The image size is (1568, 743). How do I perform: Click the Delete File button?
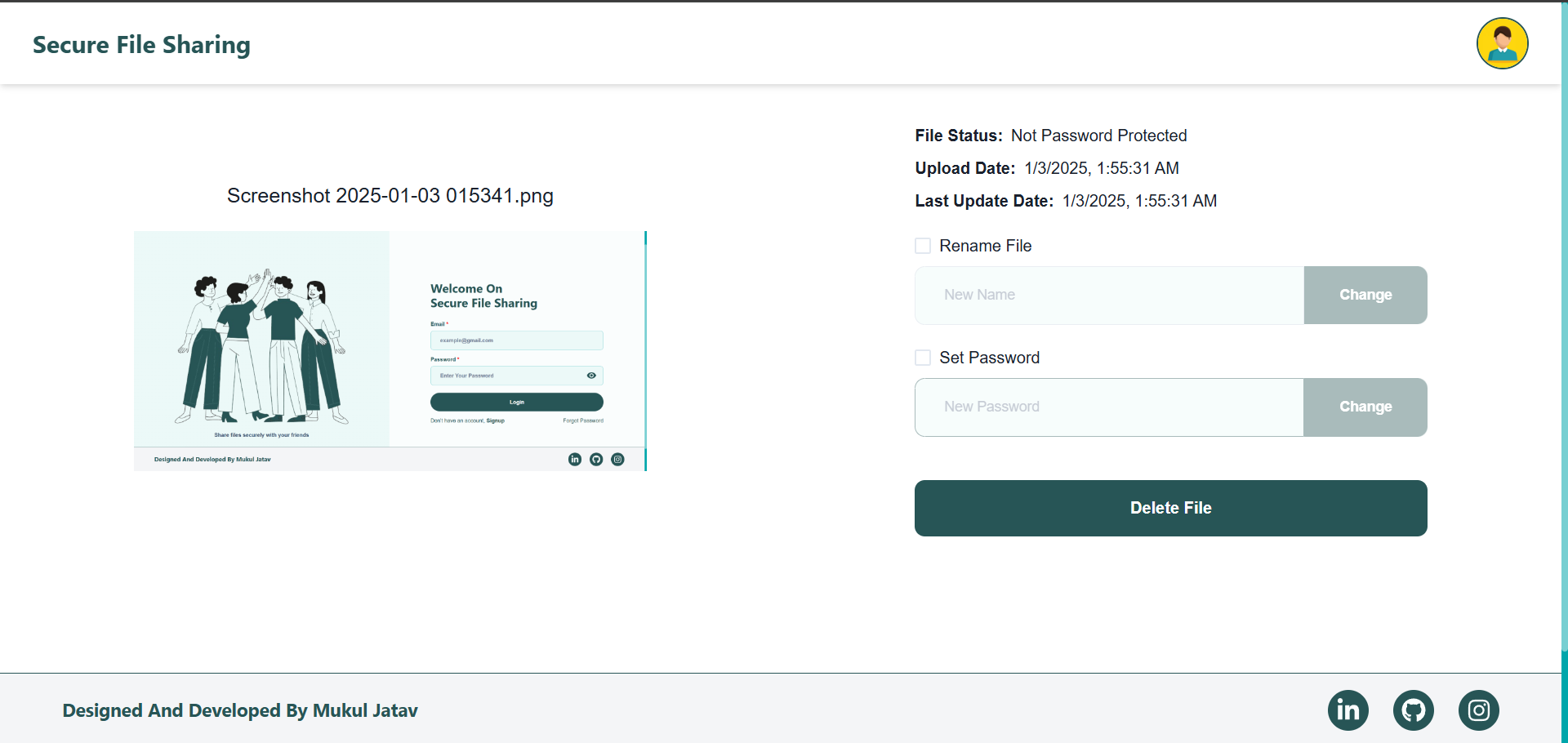1171,508
